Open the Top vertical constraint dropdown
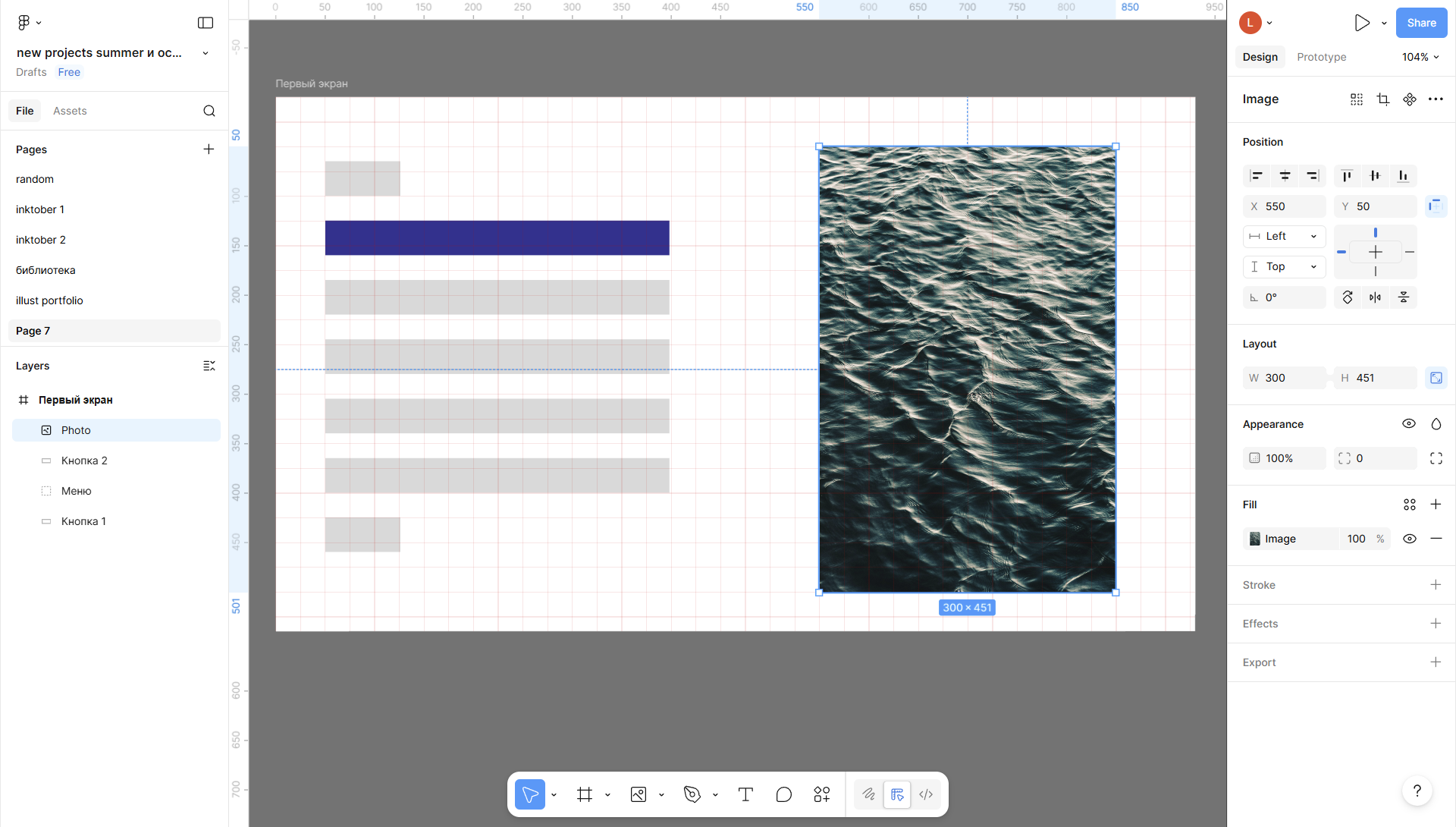This screenshot has height=827, width=1456. (1284, 267)
